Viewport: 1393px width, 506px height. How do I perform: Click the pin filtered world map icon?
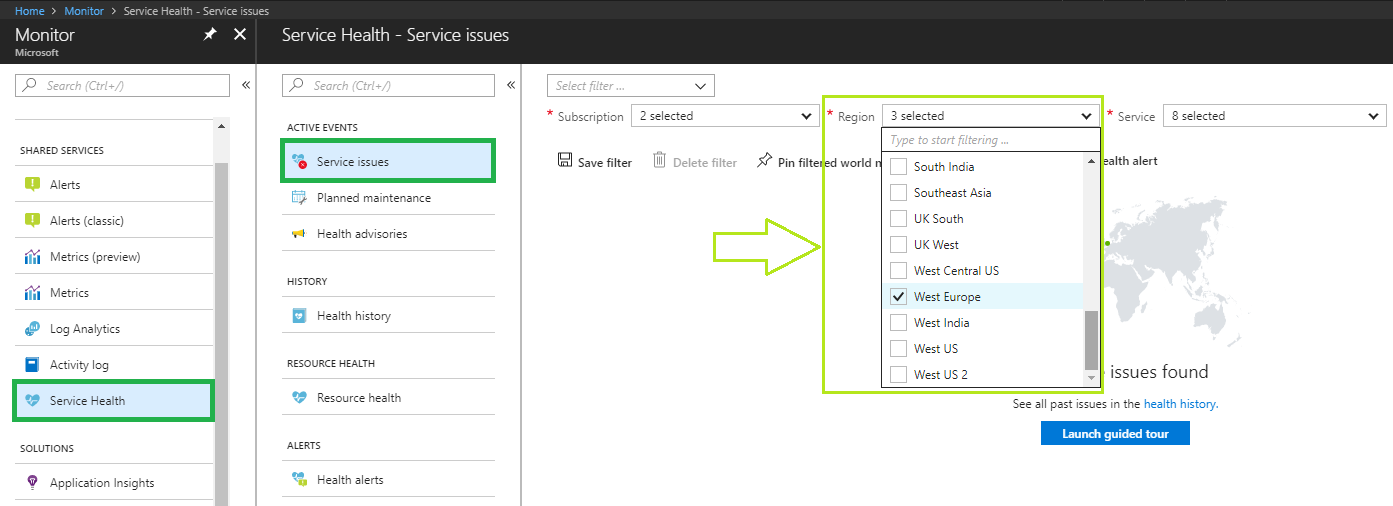(765, 161)
